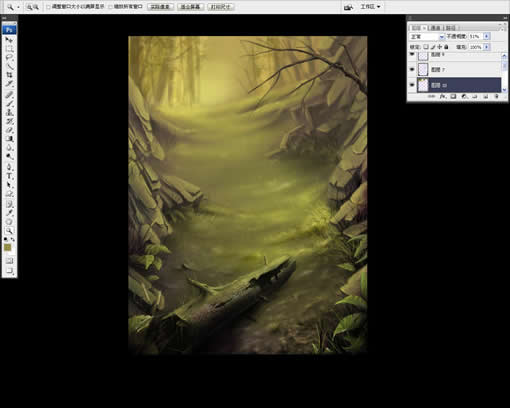Click the Fit Screen button
The image size is (510, 408).
click(x=190, y=7)
